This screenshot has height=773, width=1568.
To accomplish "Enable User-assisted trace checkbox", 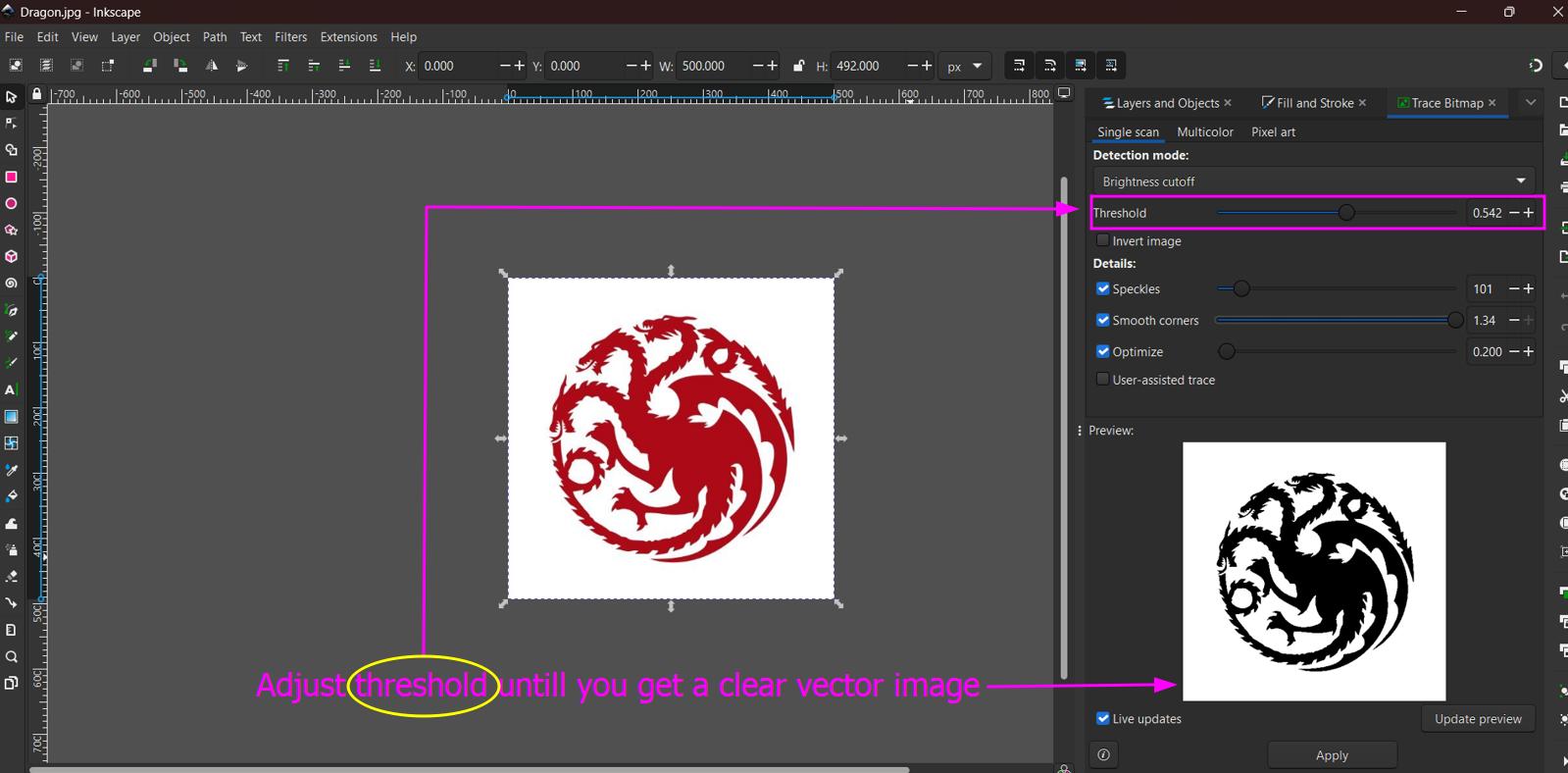I will point(1102,380).
